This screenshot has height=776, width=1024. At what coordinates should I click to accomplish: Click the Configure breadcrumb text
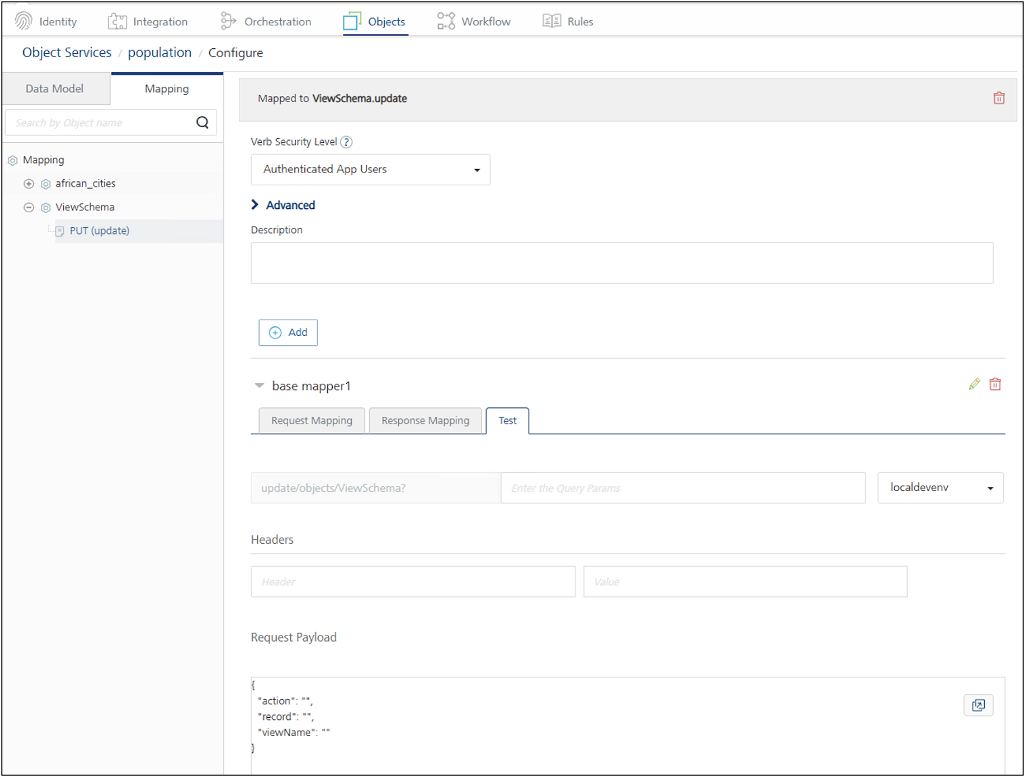236,53
